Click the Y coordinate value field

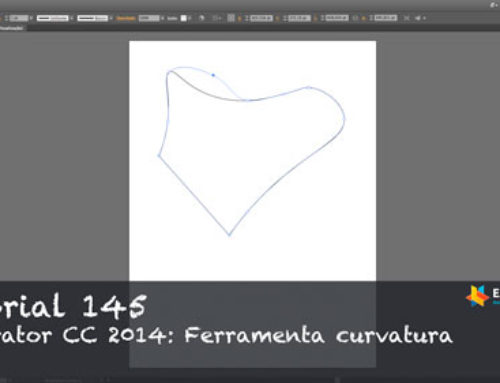299,18
